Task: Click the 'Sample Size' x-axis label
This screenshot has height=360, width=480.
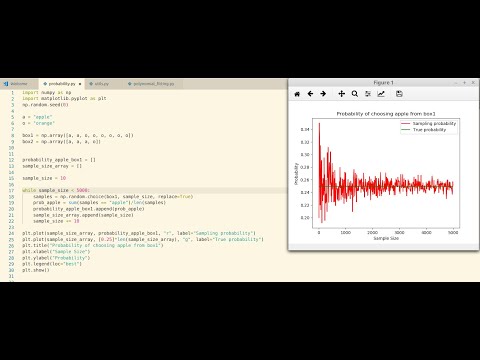Action: 386,238
